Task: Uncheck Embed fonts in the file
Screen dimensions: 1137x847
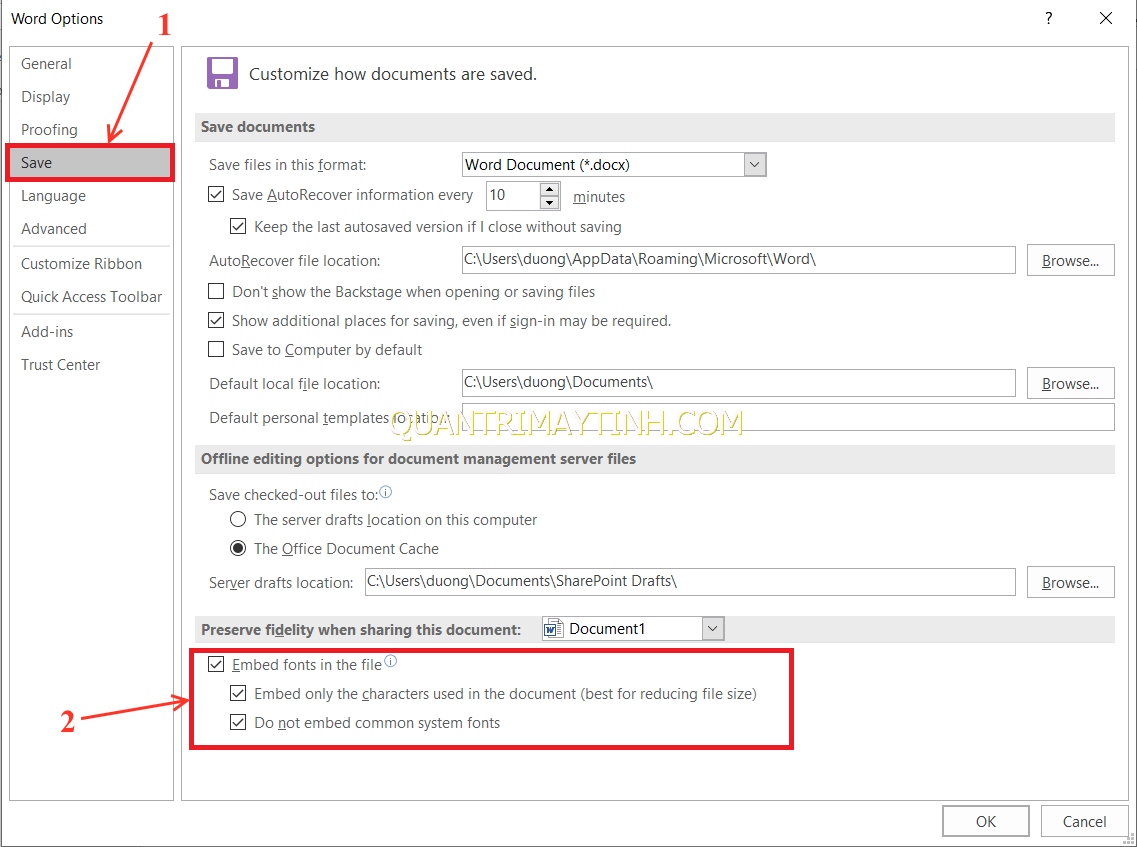Action: pyautogui.click(x=216, y=664)
